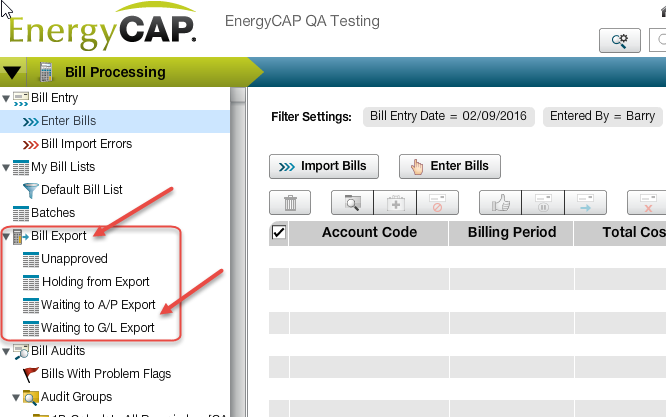Open the Holding from Export list

[x=96, y=282]
